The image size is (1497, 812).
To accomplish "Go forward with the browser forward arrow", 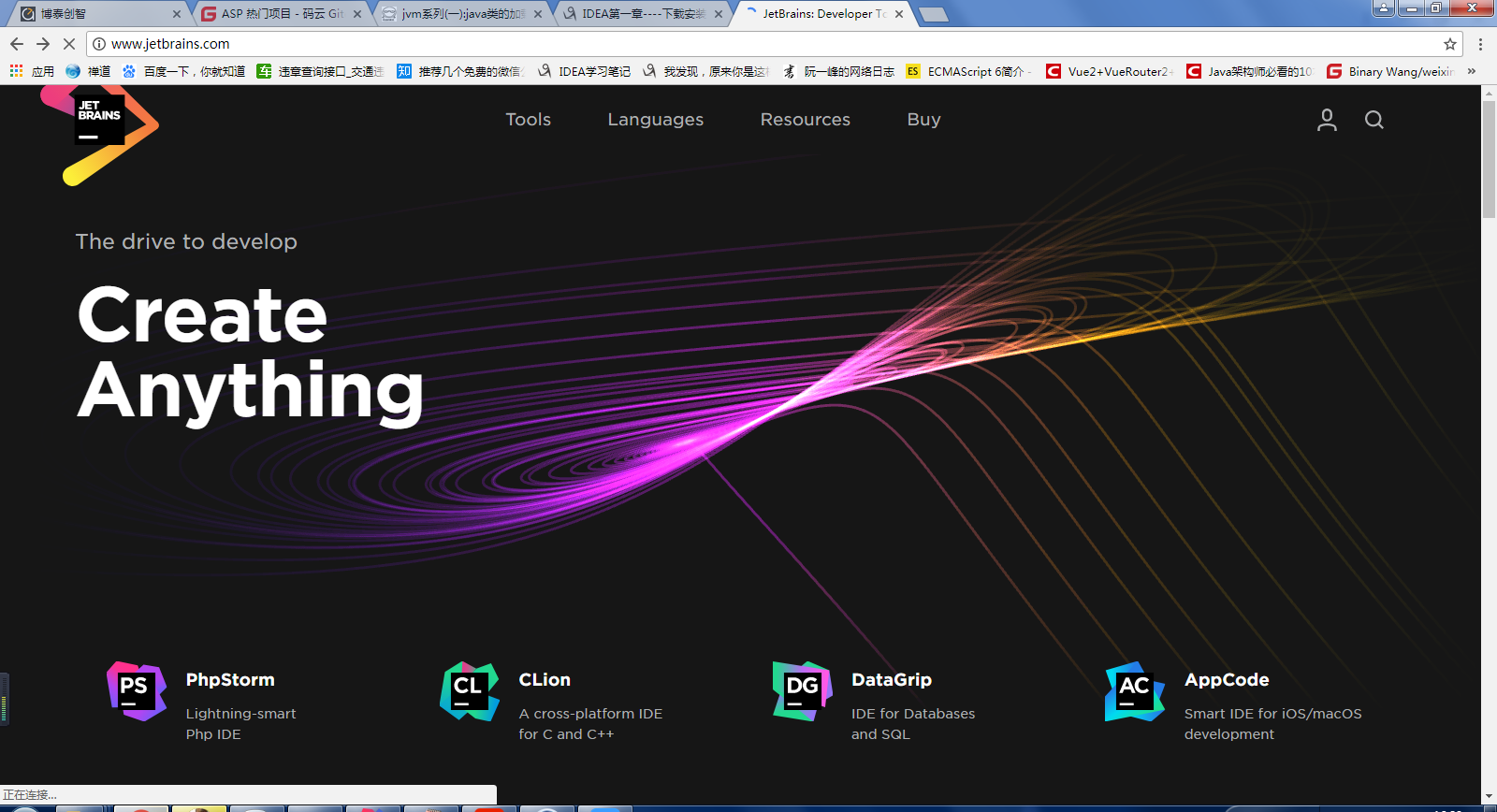I will tap(43, 44).
